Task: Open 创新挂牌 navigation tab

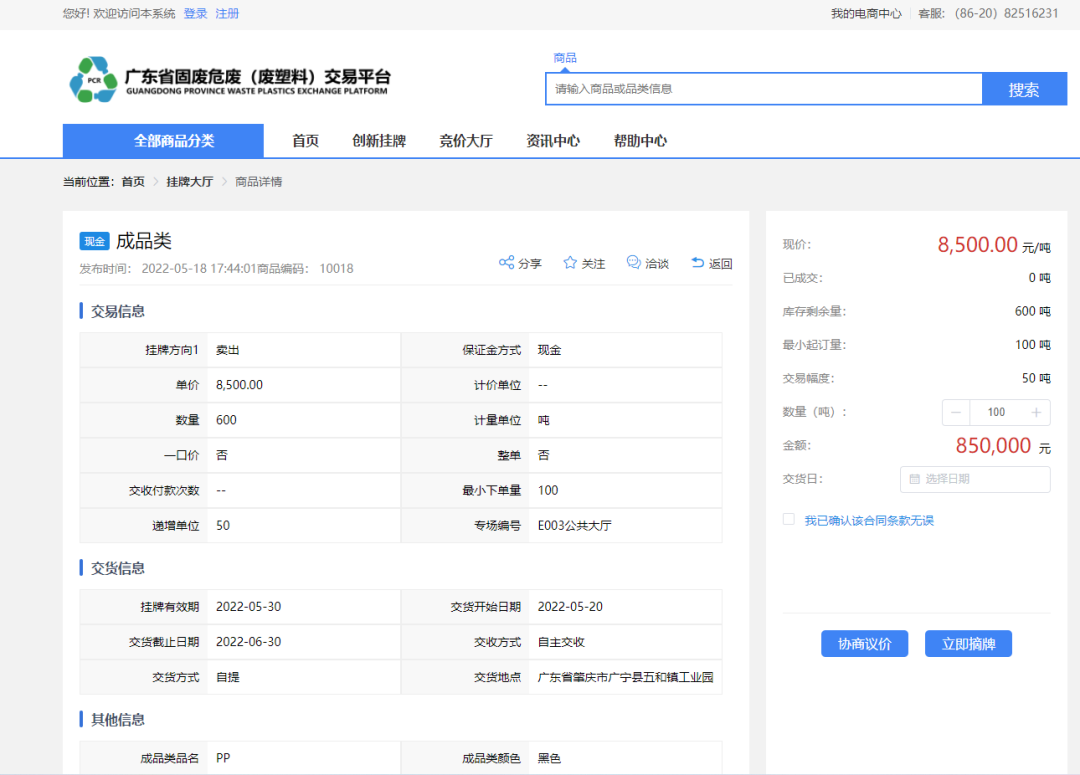Action: click(379, 141)
